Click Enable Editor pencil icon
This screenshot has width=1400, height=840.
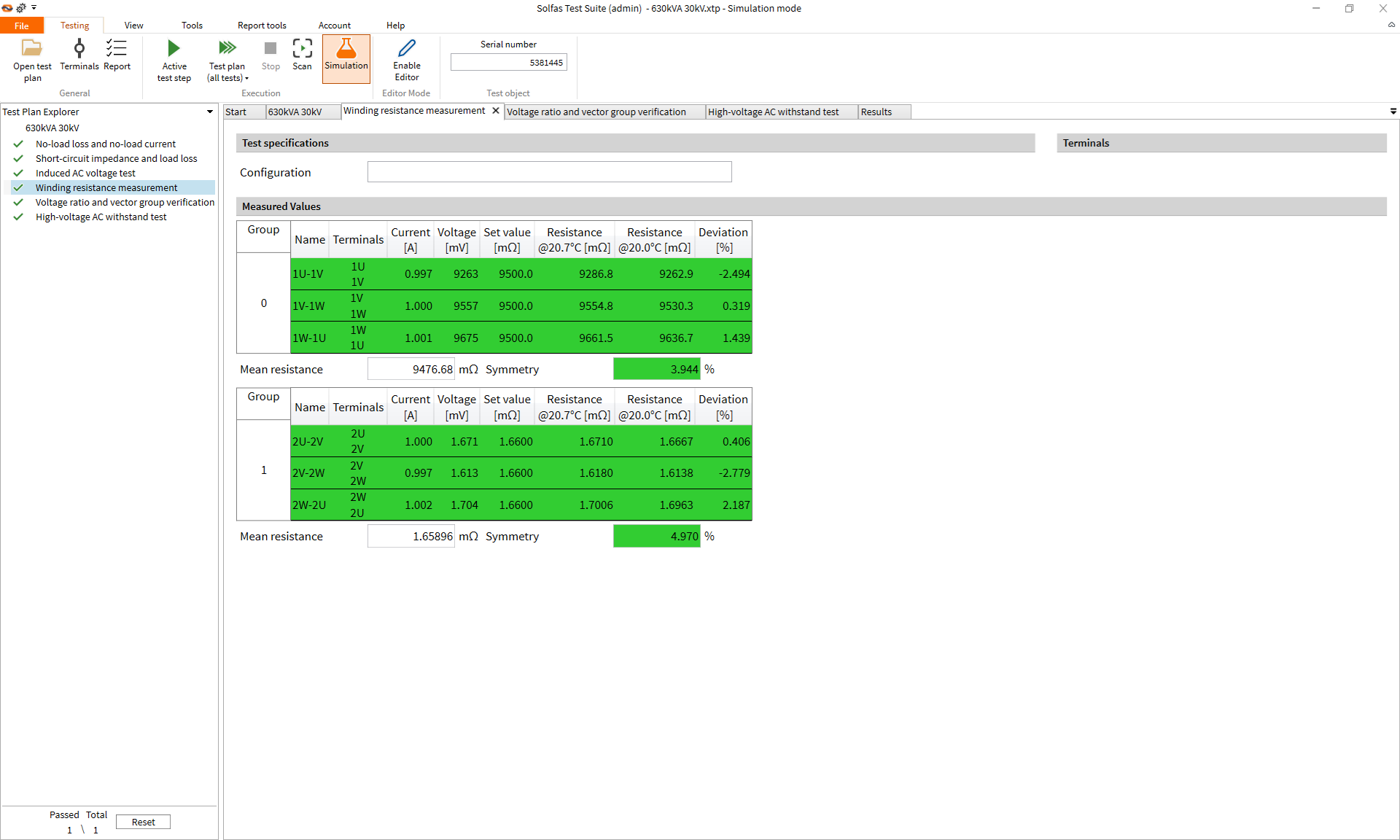point(406,50)
